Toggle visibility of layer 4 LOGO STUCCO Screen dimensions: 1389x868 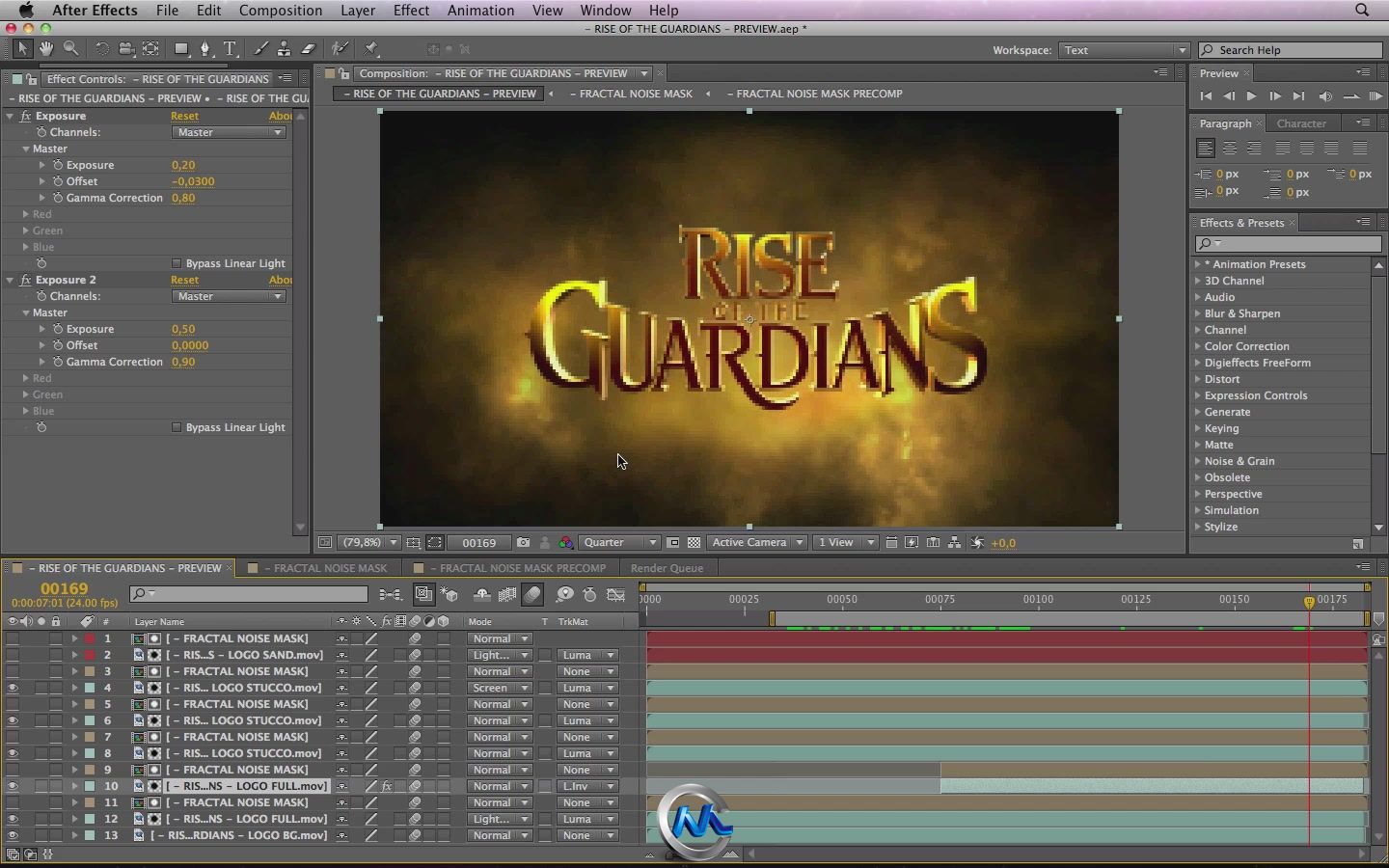click(13, 688)
